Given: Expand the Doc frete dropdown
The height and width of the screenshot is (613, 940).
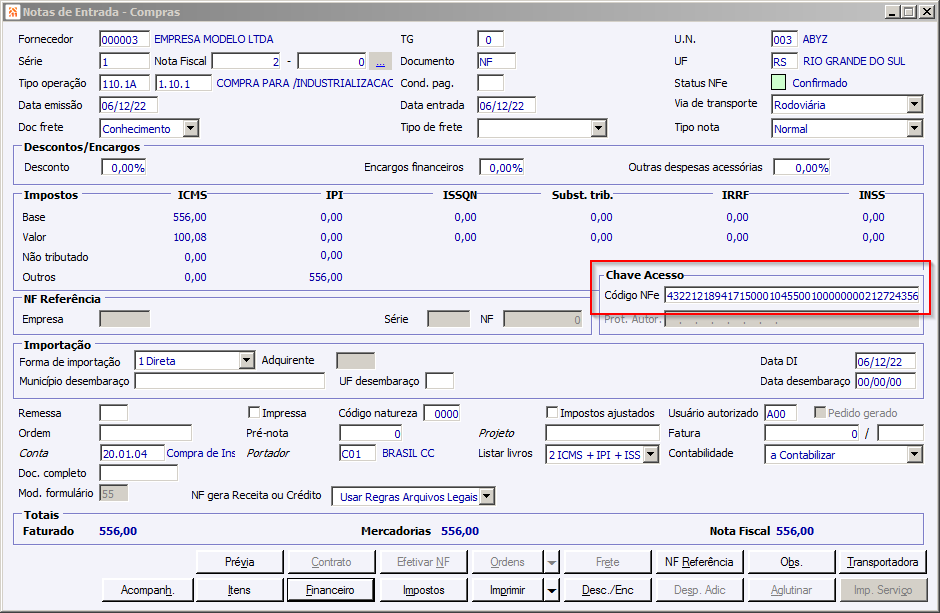Looking at the screenshot, I should tap(190, 128).
